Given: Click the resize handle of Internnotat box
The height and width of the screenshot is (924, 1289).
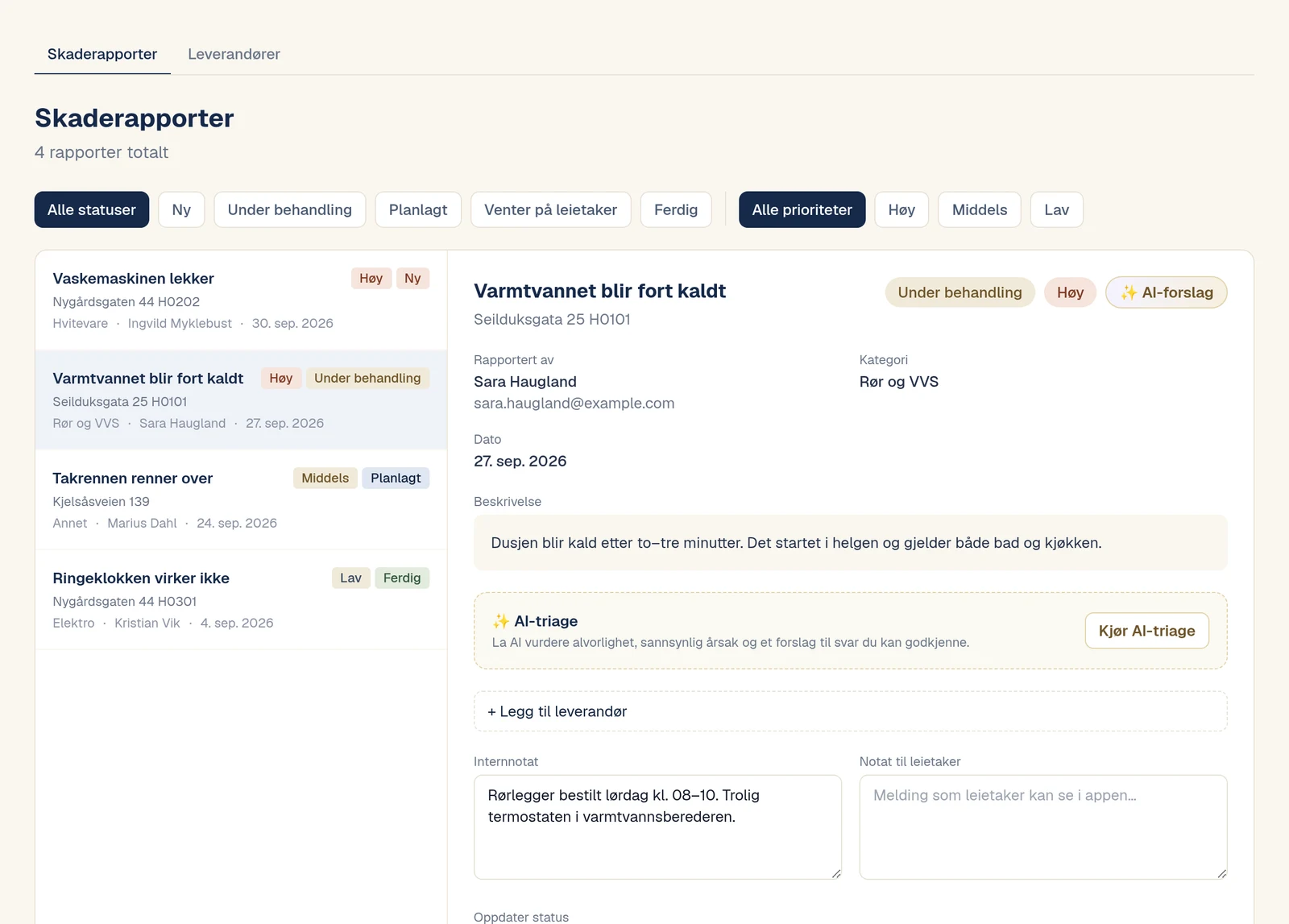Looking at the screenshot, I should [x=836, y=873].
